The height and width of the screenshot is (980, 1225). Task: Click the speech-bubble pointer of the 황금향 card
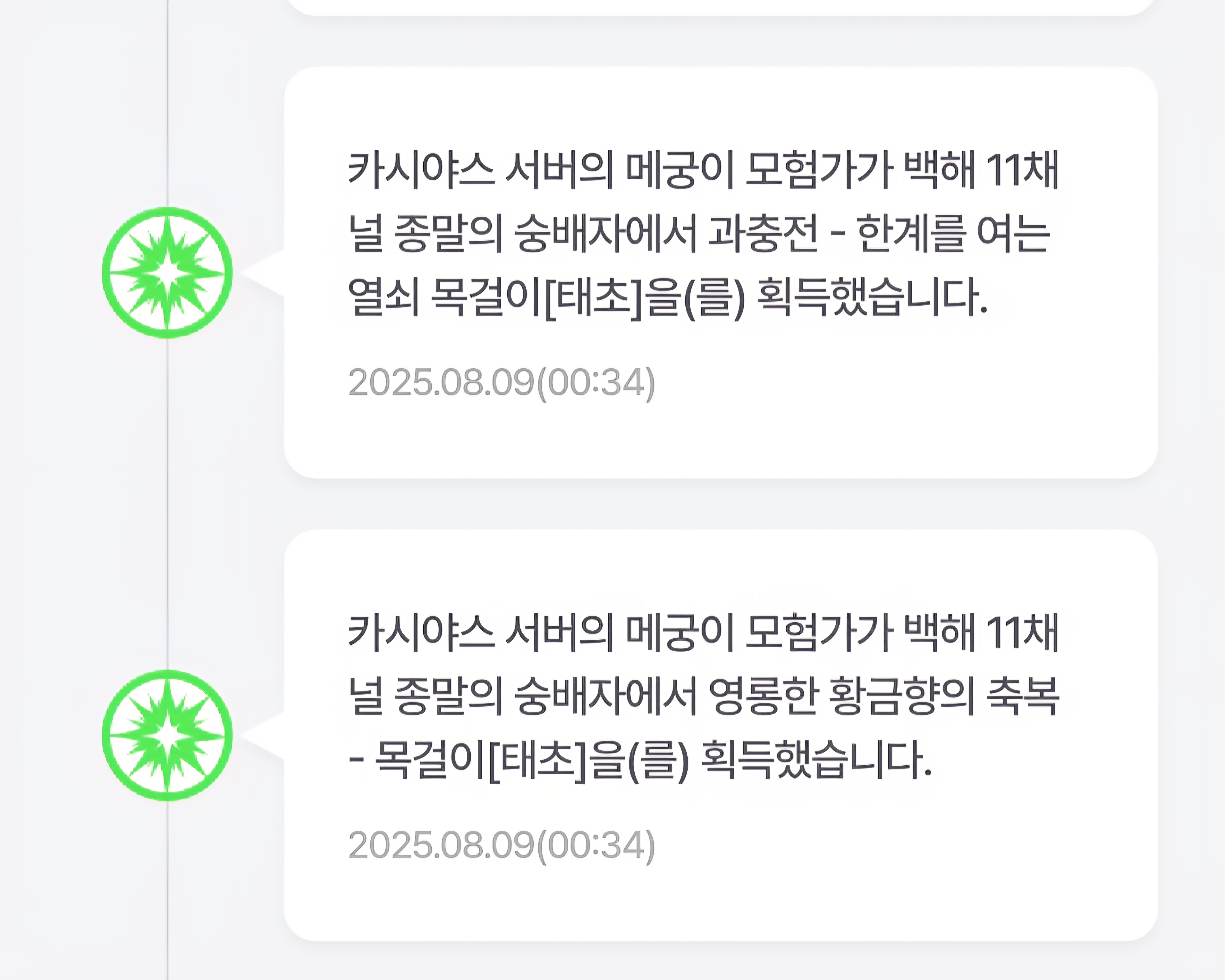[x=263, y=735]
